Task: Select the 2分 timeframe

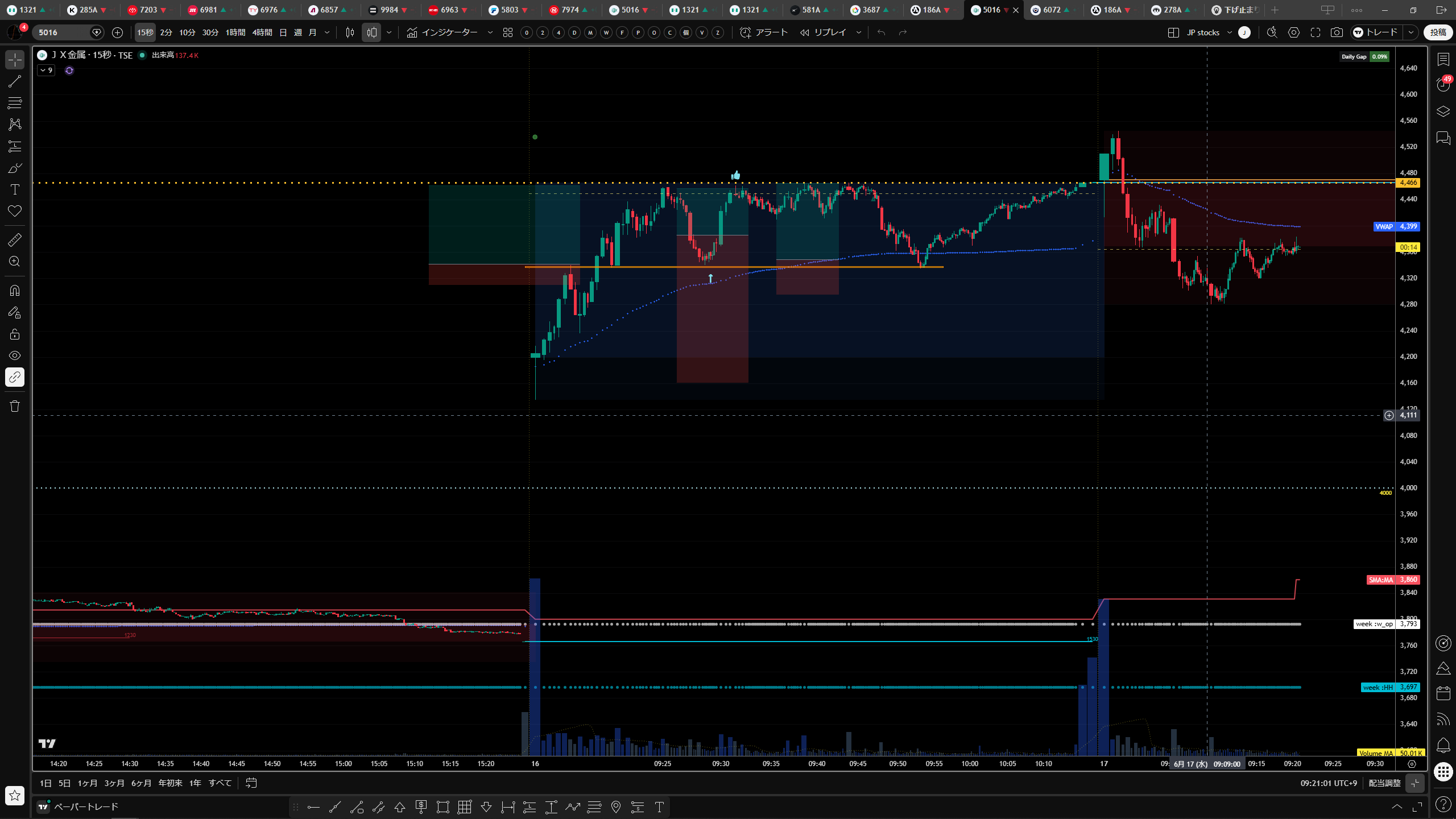Action: tap(166, 32)
